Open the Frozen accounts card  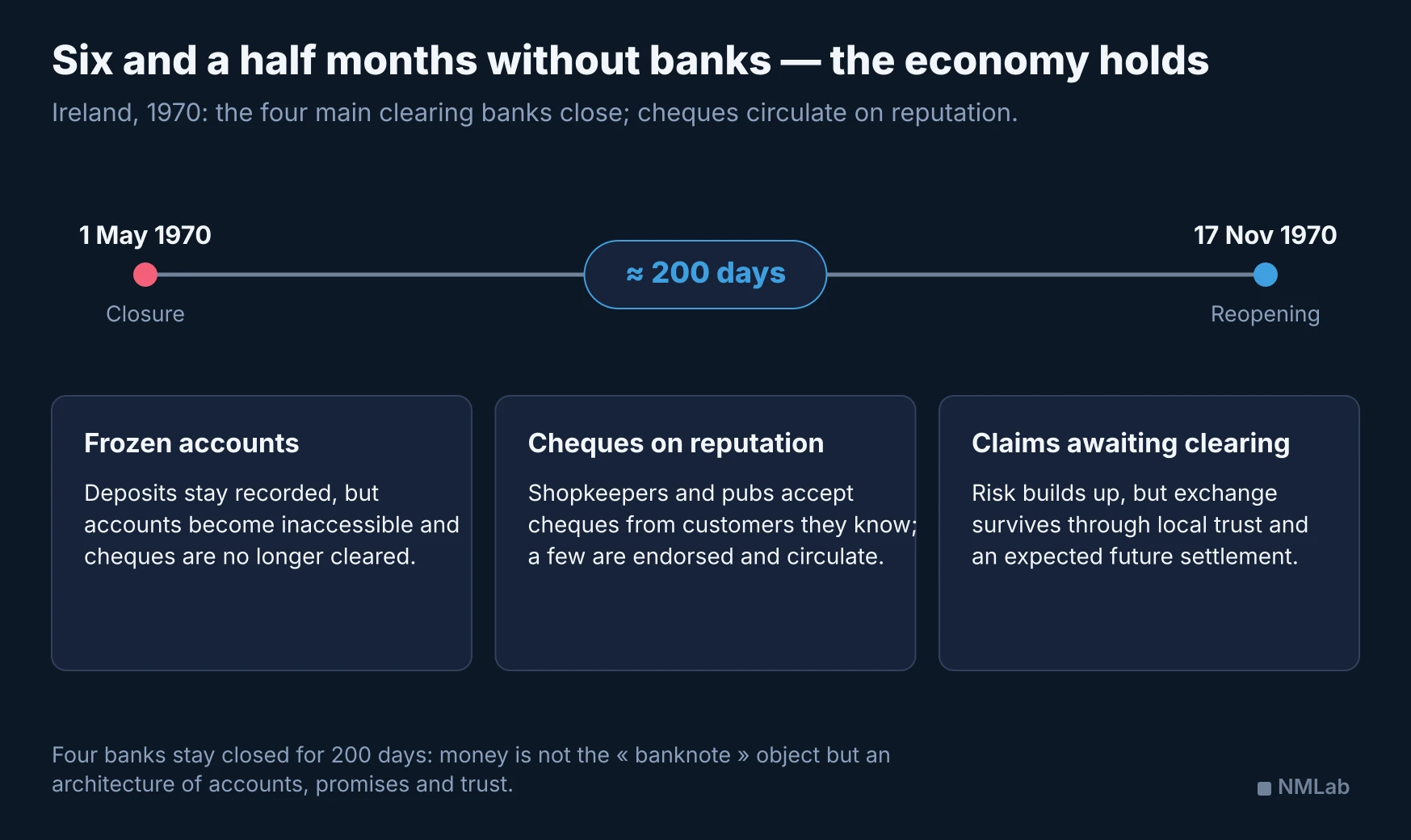coord(262,533)
